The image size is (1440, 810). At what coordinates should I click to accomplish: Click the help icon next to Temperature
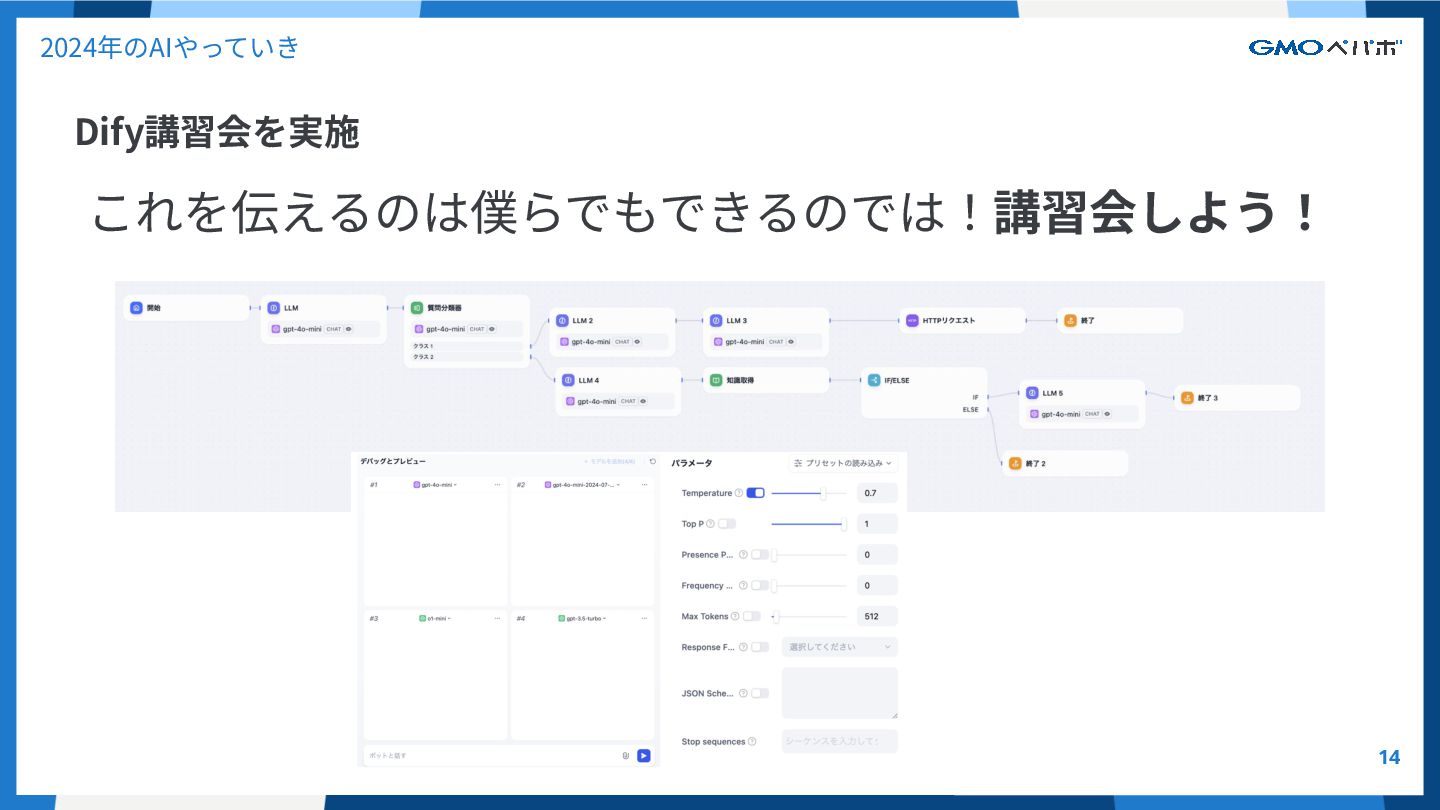739,493
